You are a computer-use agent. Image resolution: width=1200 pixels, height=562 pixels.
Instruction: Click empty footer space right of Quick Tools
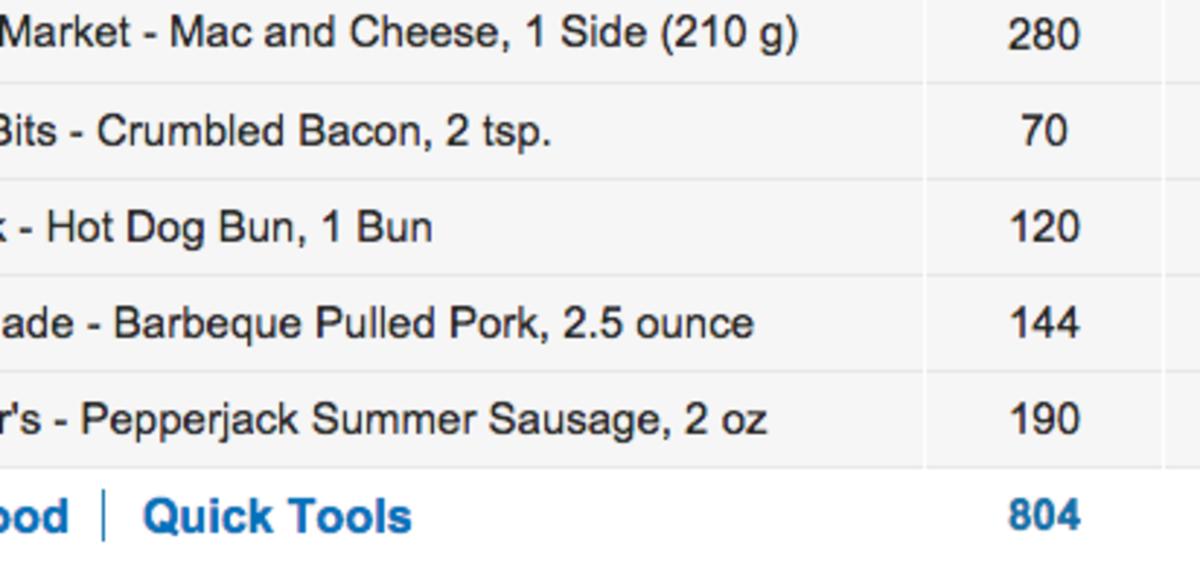pos(700,517)
